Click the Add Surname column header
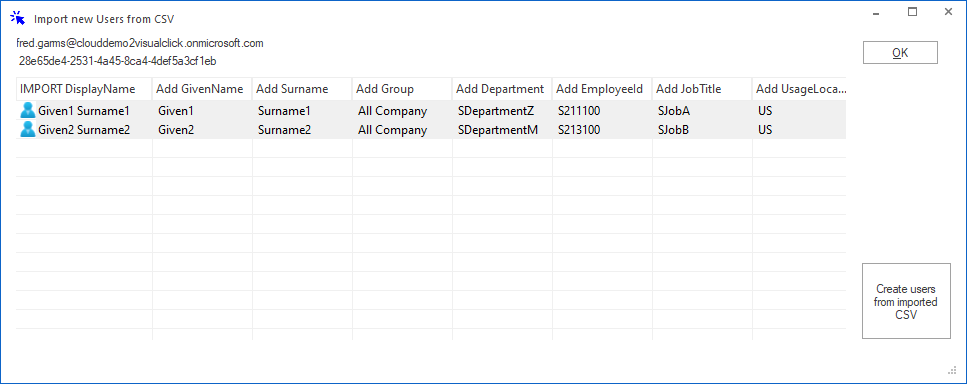Image resolution: width=967 pixels, height=384 pixels. pyautogui.click(x=302, y=89)
